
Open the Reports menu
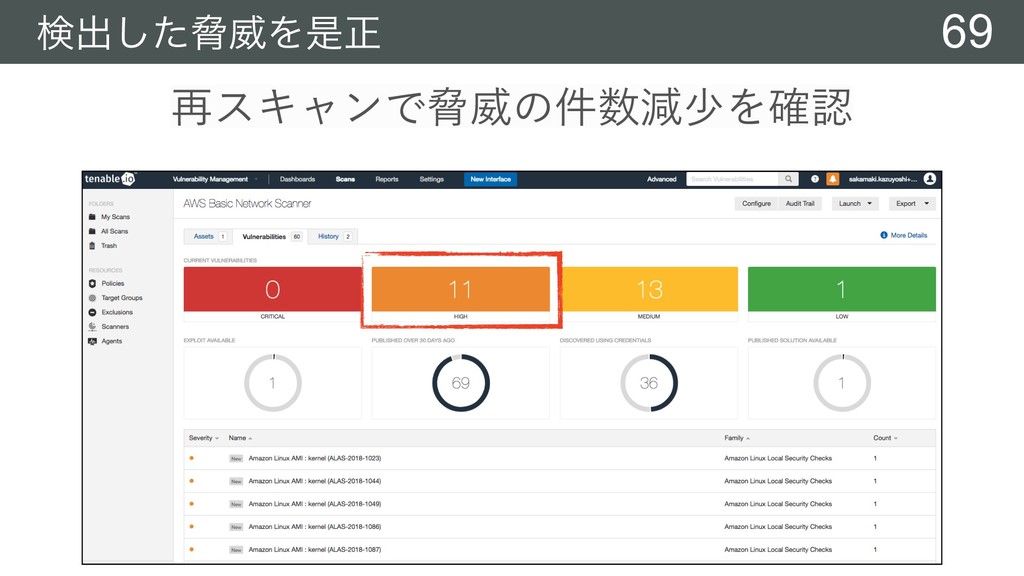387,179
